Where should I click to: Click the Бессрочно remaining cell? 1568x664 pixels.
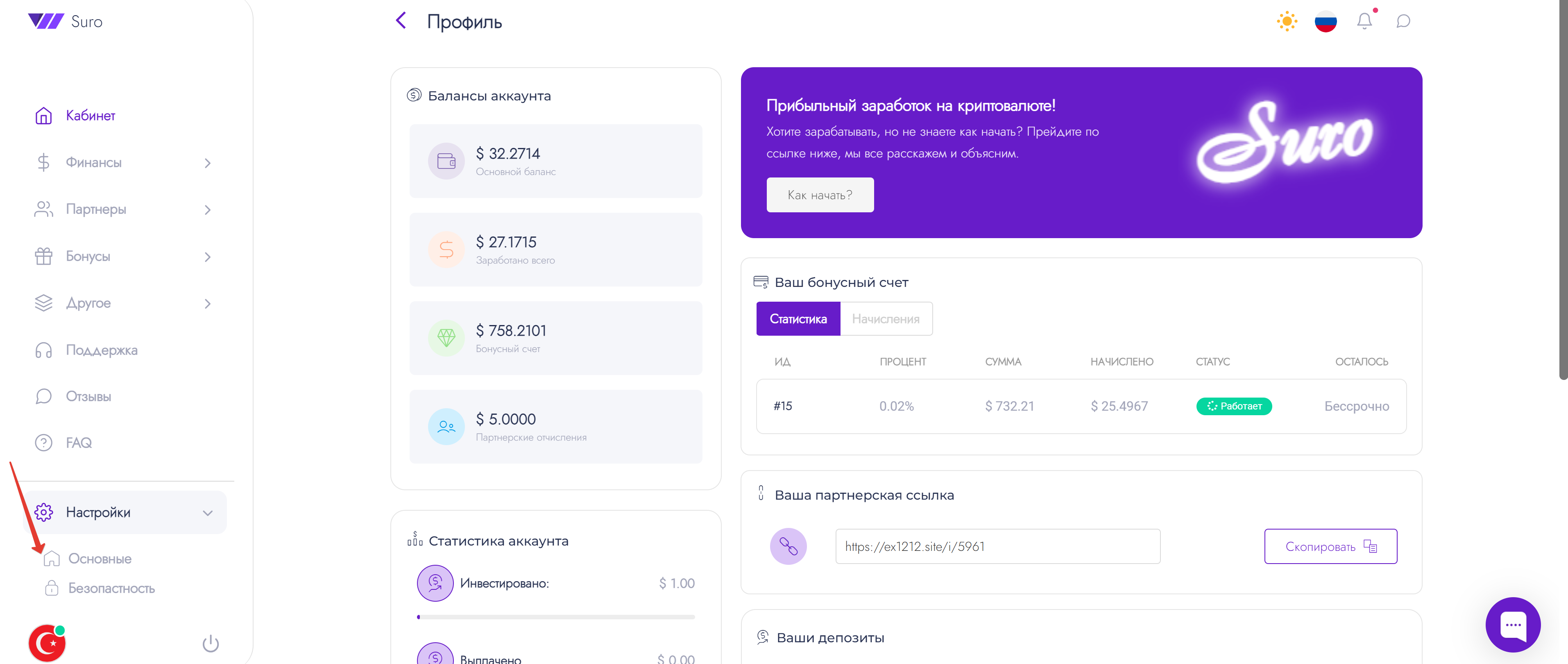(1357, 407)
